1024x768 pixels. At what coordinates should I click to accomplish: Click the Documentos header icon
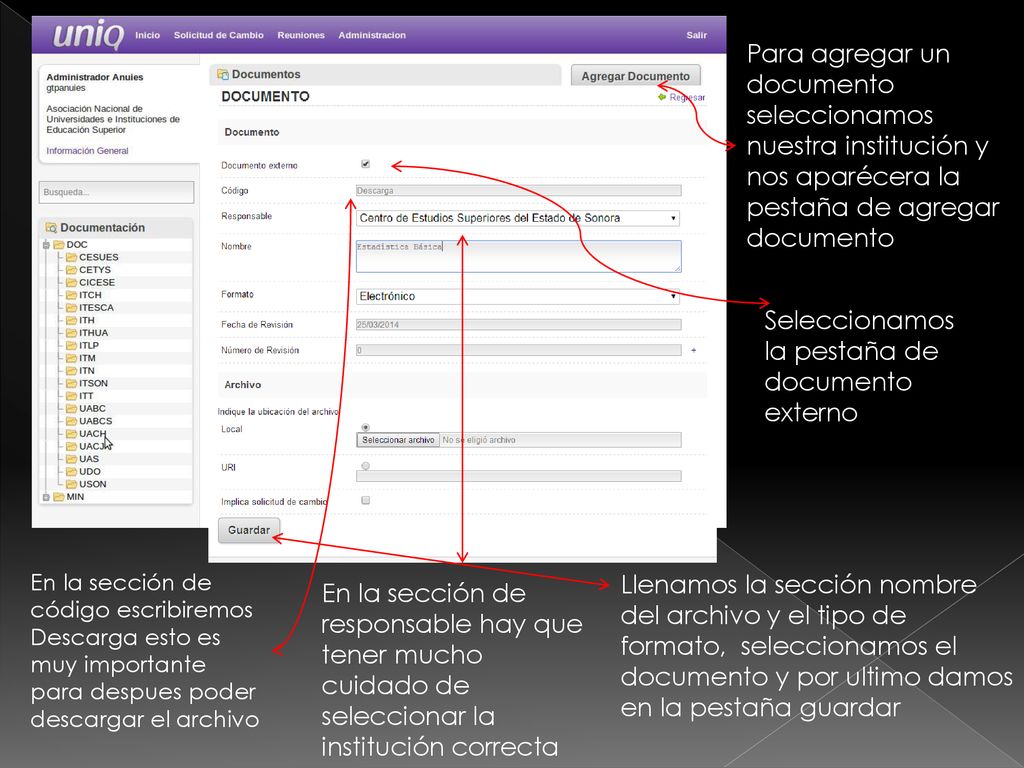[223, 74]
